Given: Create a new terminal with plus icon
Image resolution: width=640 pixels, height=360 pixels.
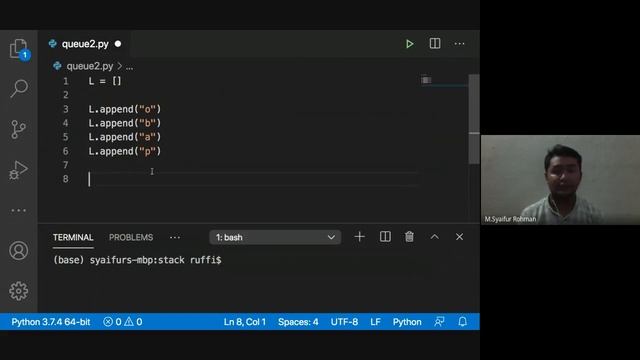Looking at the screenshot, I should point(360,237).
